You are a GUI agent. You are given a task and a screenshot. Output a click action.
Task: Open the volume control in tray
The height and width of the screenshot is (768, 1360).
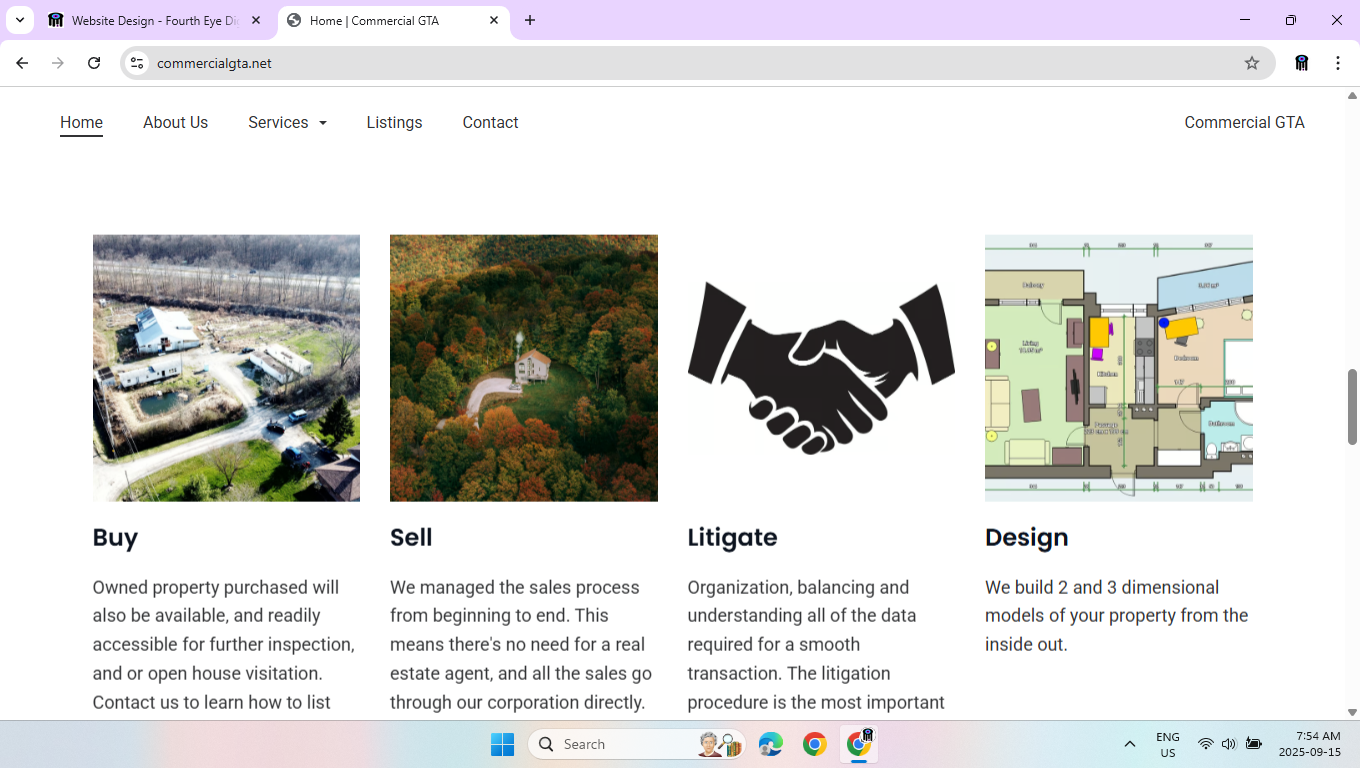point(1229,744)
